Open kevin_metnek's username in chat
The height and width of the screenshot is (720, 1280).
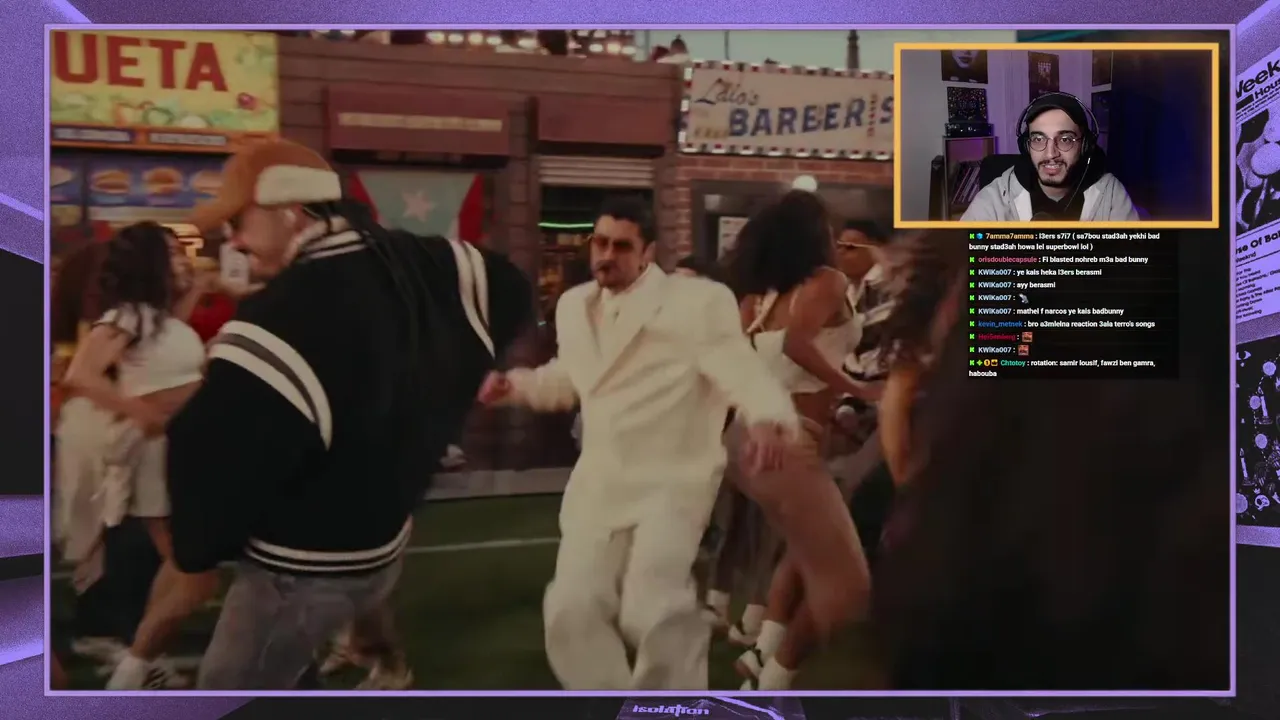tap(1000, 324)
